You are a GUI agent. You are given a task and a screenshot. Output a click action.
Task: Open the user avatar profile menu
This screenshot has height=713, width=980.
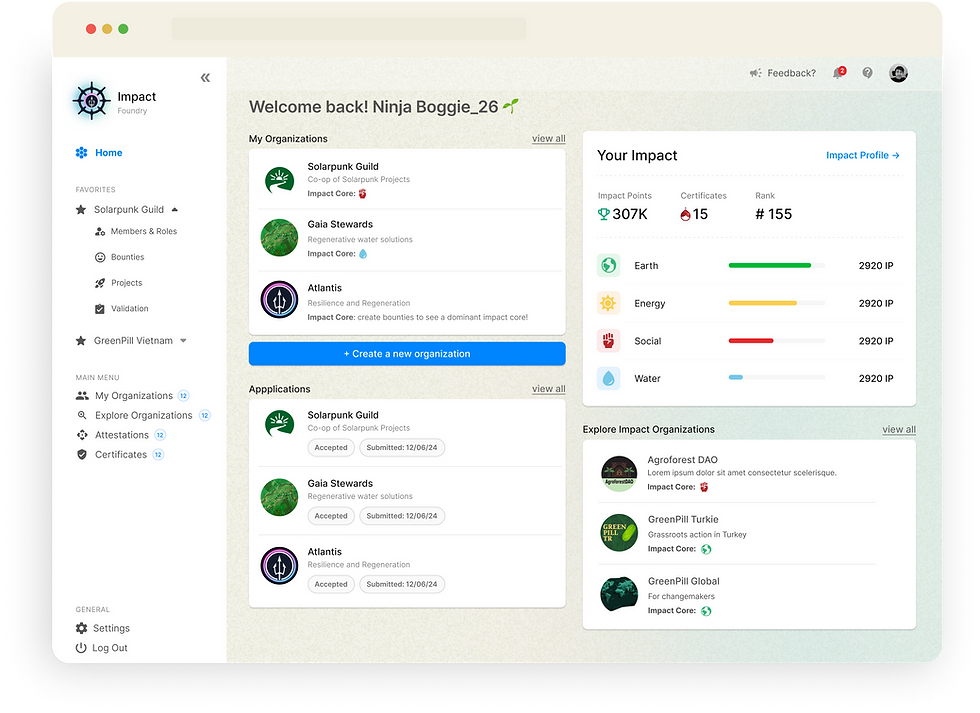[x=898, y=73]
